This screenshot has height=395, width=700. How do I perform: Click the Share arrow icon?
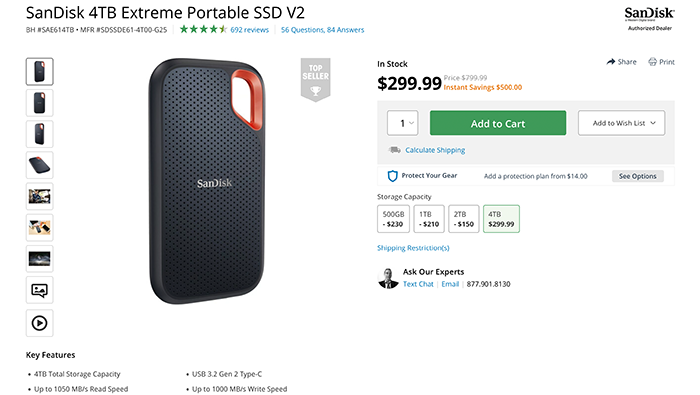coord(610,62)
